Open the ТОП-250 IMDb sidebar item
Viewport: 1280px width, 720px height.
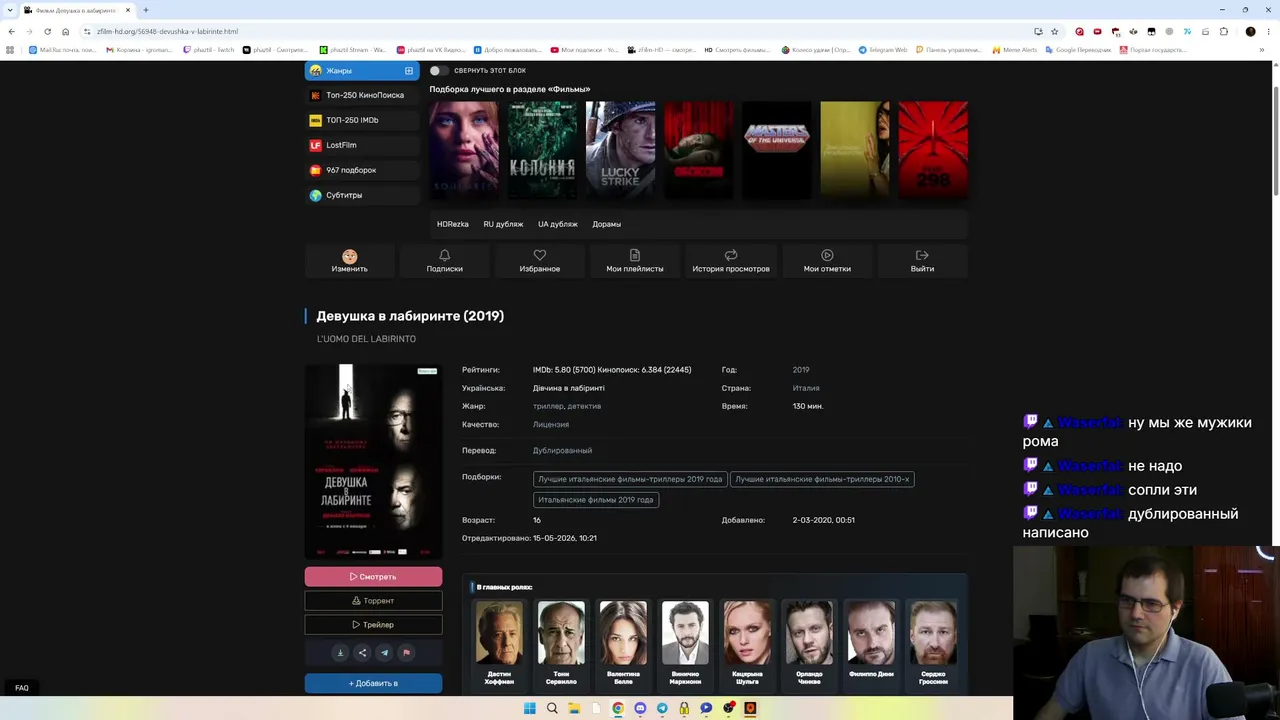coord(362,120)
